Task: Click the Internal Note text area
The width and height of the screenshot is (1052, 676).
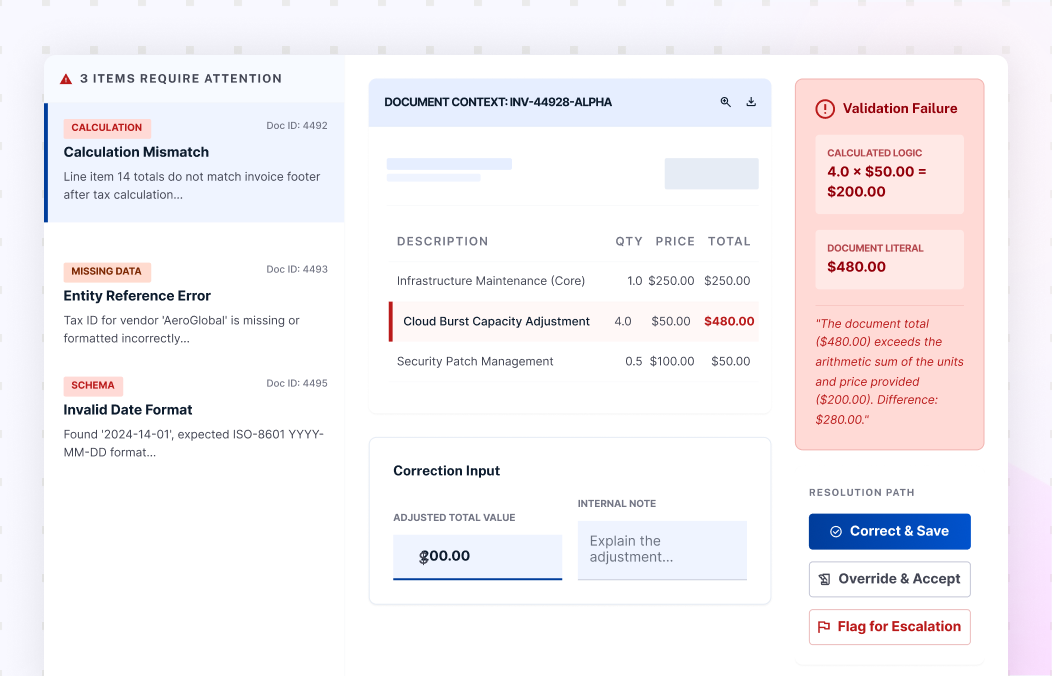Action: [662, 550]
